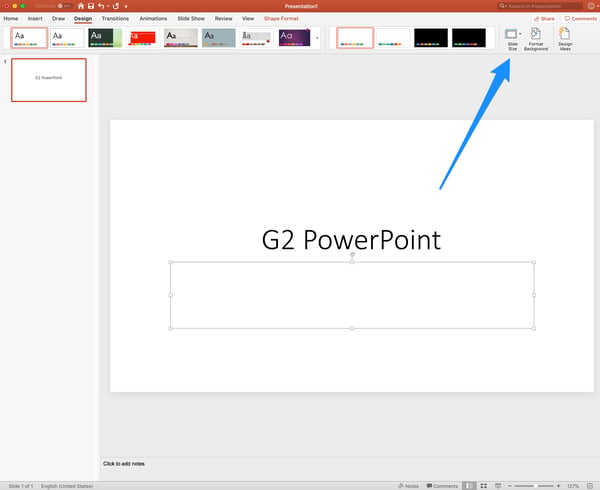Screen dimensions: 600x490
Task: Redo the action using the repeat icon
Action: click(x=116, y=6)
